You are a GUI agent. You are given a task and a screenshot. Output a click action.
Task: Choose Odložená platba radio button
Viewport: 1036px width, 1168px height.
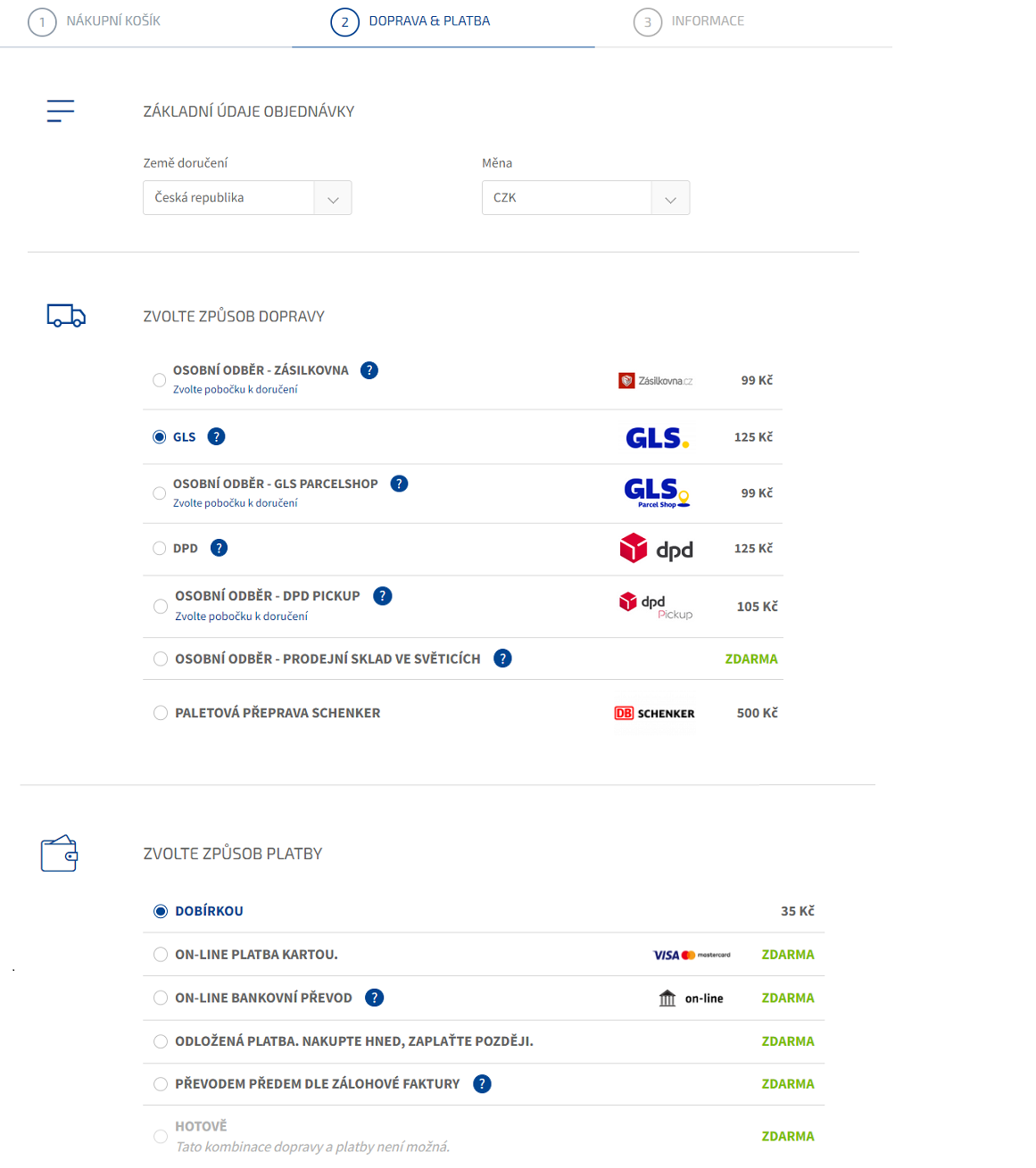pyautogui.click(x=161, y=1041)
